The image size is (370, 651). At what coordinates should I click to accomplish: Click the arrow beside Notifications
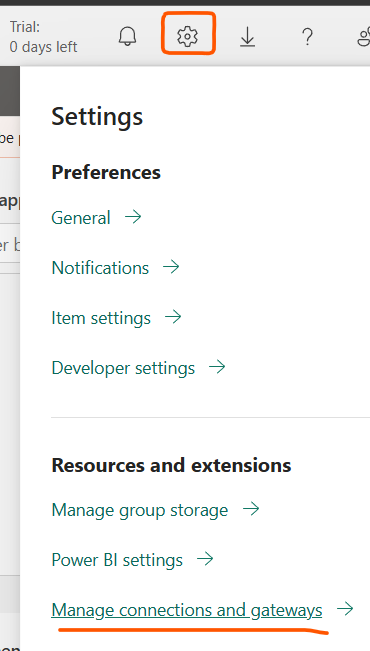[171, 267]
